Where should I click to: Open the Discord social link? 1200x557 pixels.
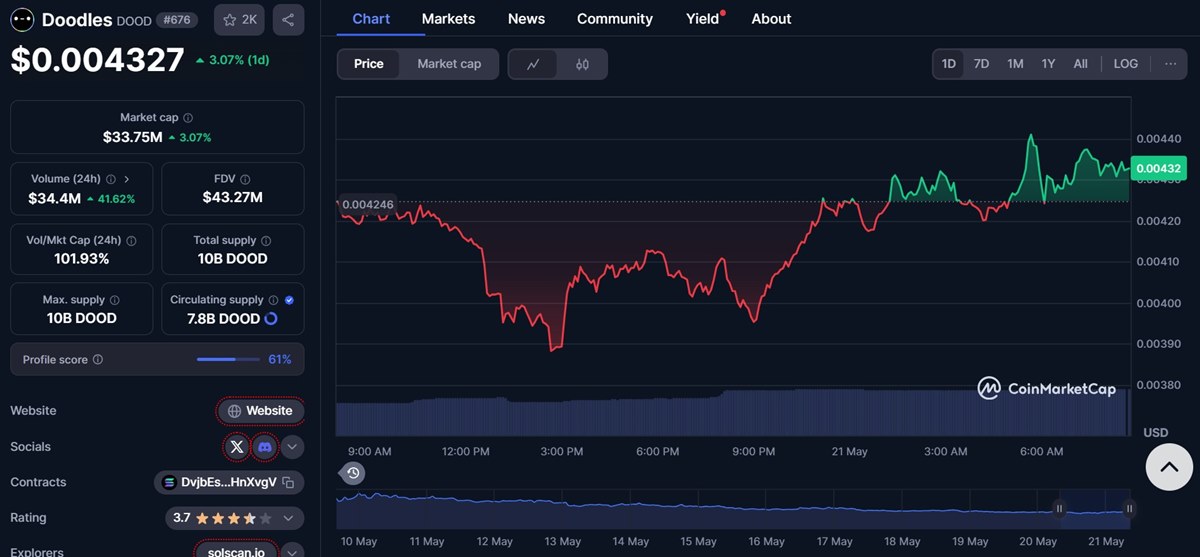point(265,447)
